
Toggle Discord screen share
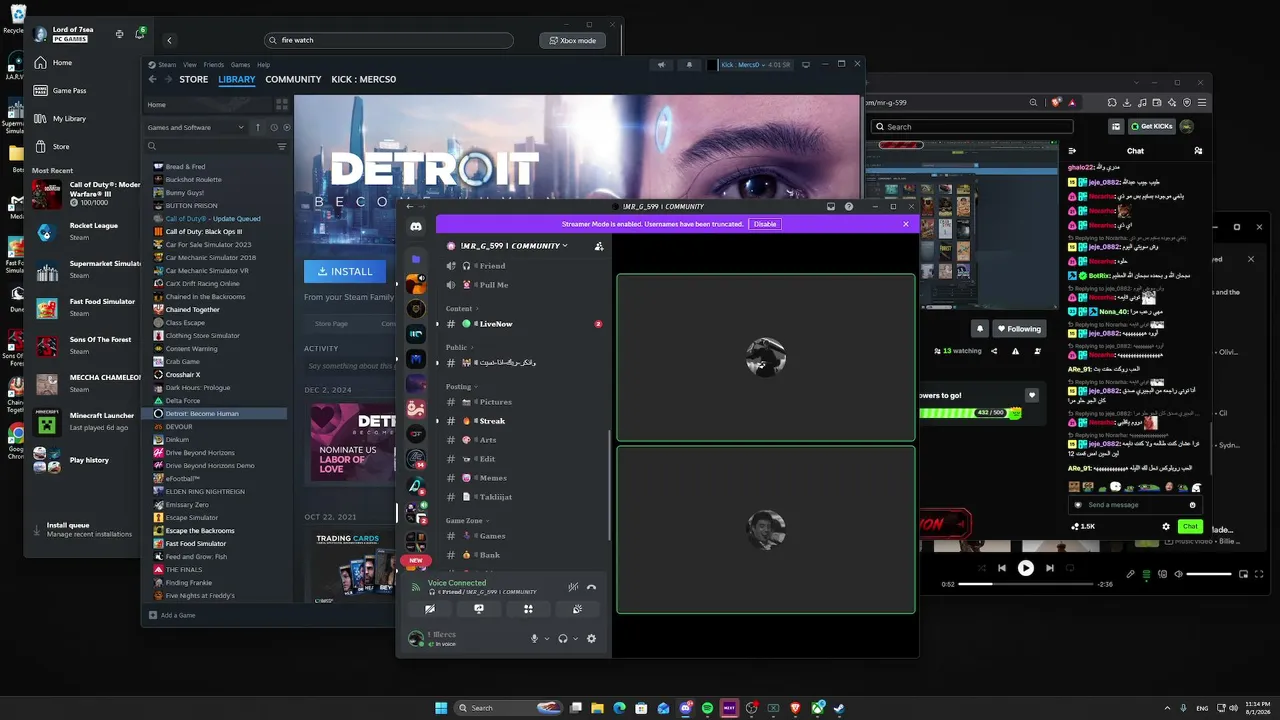tap(479, 609)
